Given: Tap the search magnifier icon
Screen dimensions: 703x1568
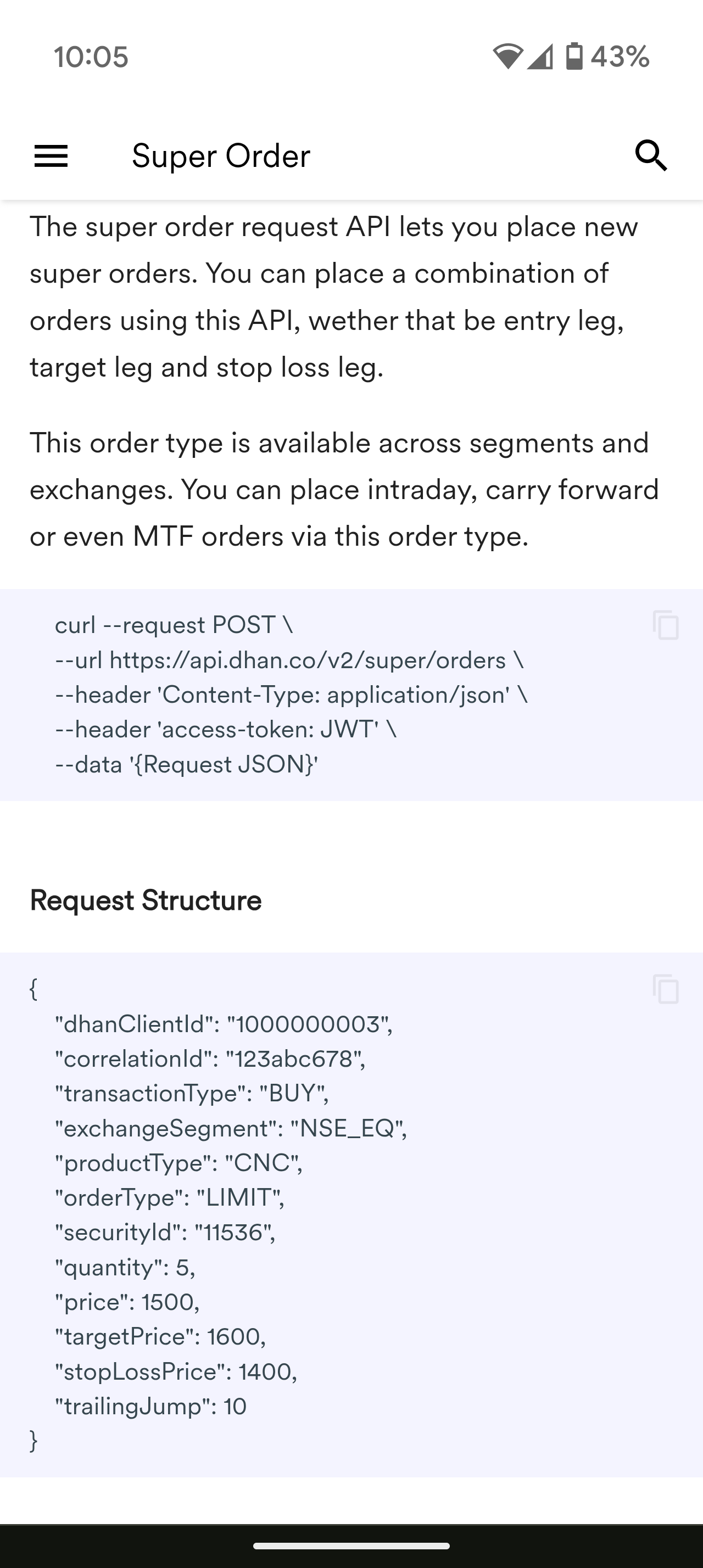Looking at the screenshot, I should pos(651,156).
